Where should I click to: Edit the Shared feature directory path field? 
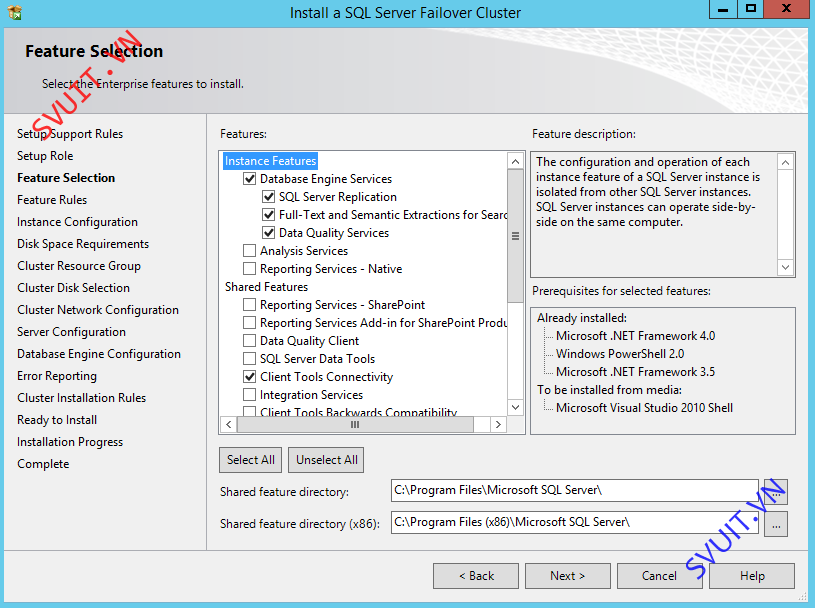575,491
